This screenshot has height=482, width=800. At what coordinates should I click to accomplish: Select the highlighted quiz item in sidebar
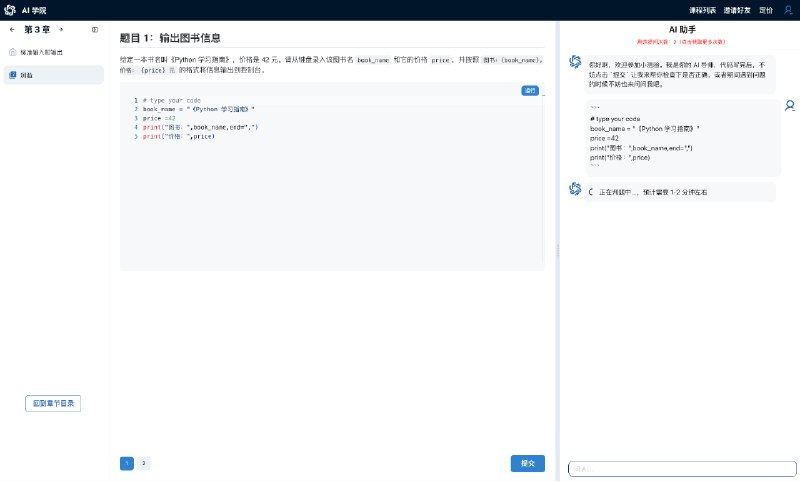pyautogui.click(x=54, y=75)
